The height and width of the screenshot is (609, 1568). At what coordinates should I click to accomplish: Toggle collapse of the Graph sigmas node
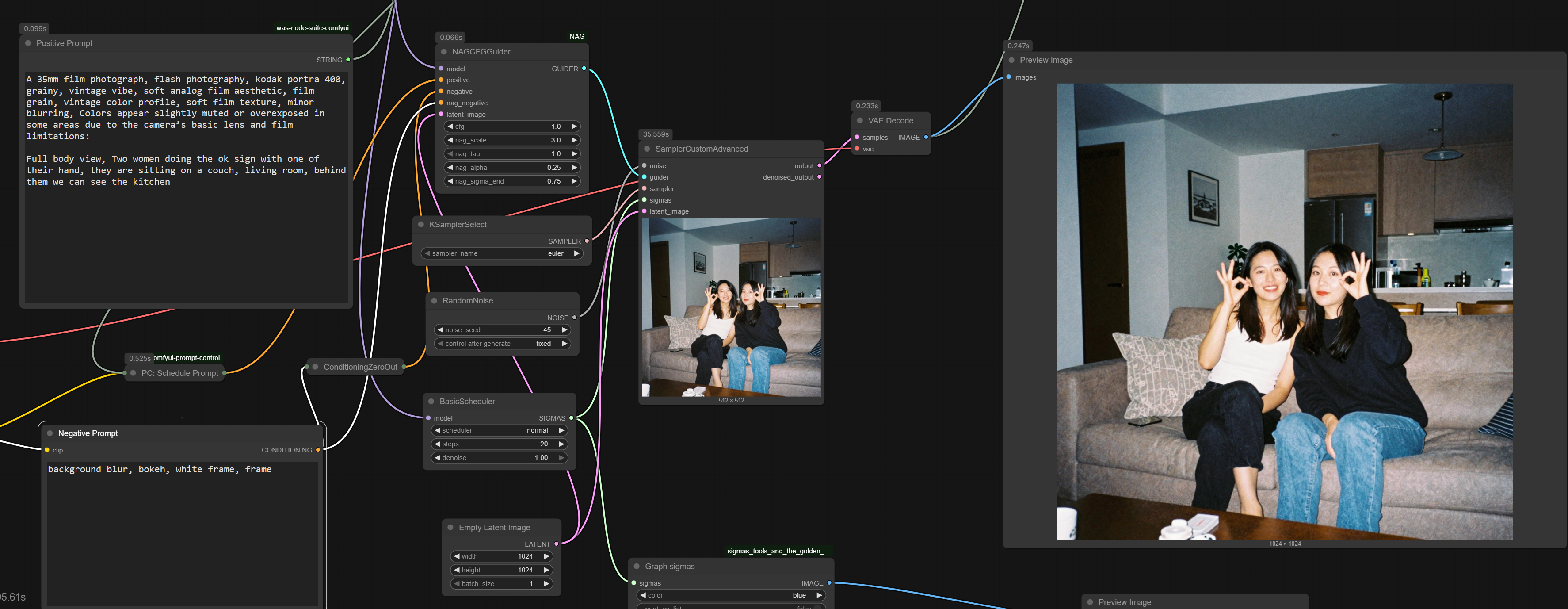(x=637, y=567)
